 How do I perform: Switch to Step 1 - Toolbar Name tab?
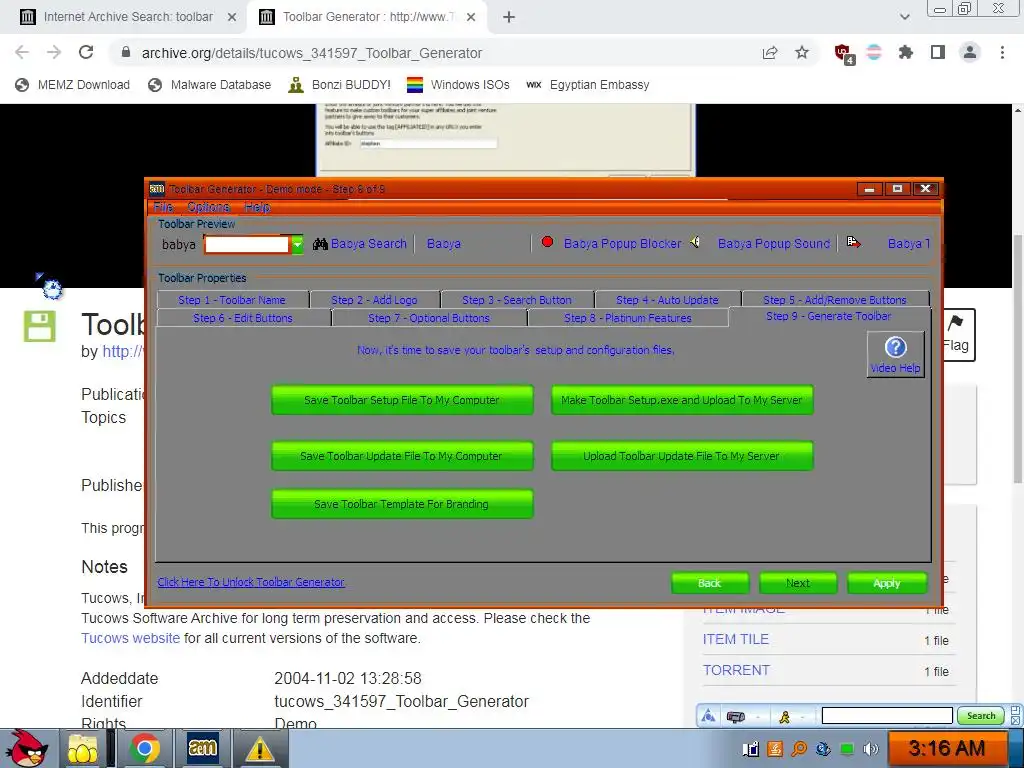(x=232, y=300)
